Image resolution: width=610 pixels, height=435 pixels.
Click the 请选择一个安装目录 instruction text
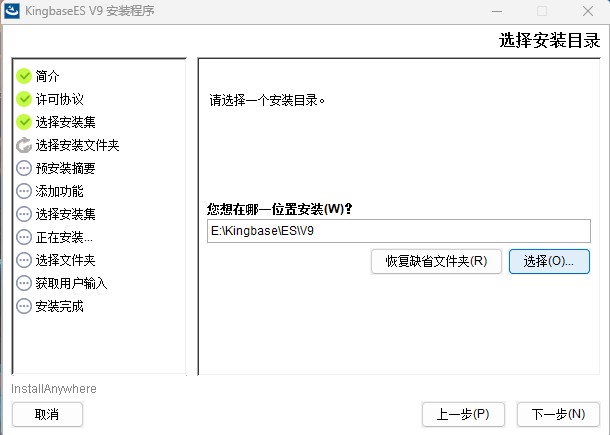pos(267,101)
